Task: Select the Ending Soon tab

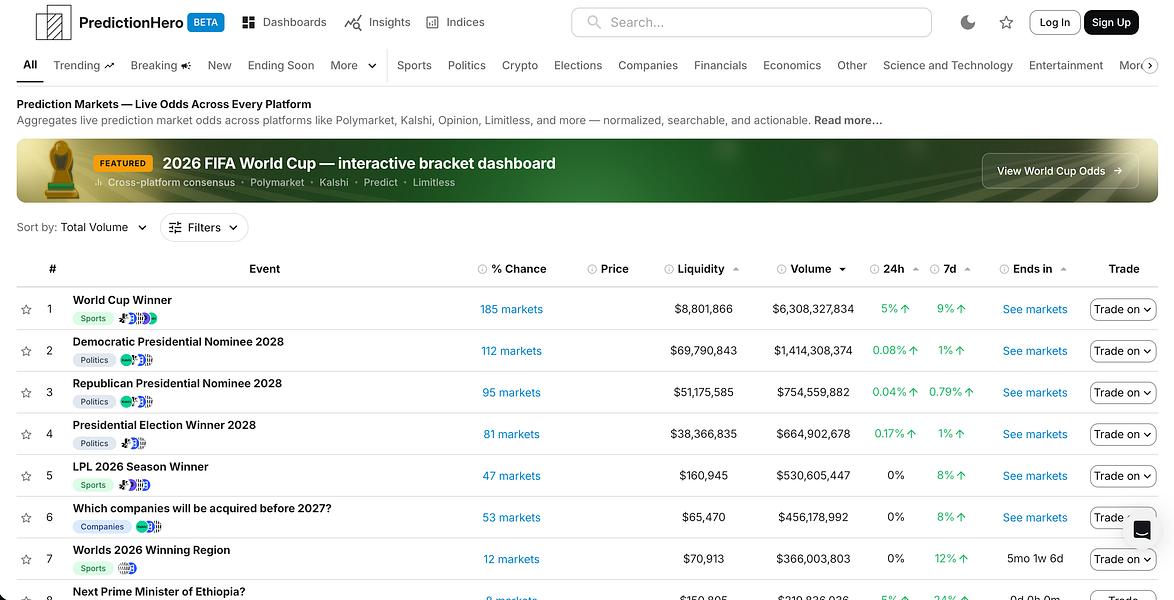Action: 281,65
